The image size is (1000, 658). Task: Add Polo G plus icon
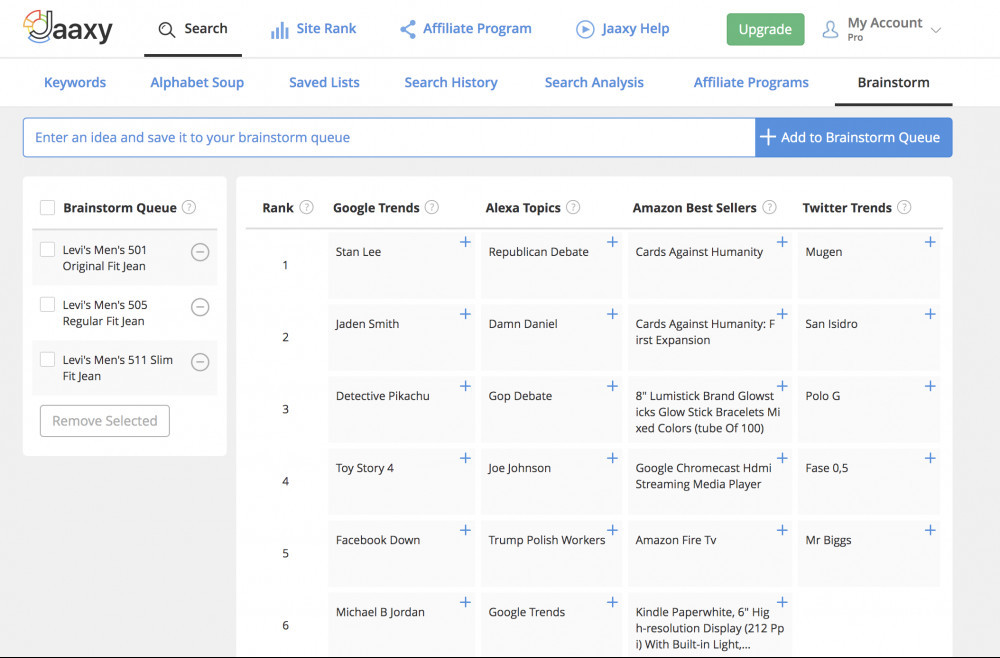coord(930,386)
